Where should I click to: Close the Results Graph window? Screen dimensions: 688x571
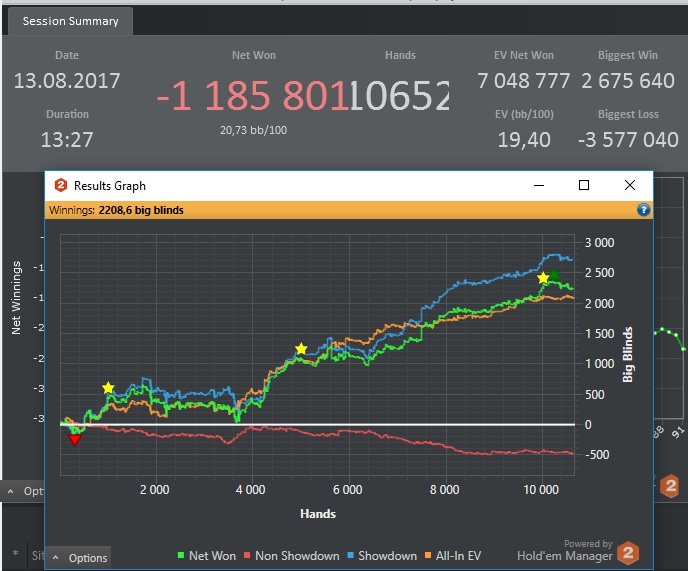coord(630,185)
